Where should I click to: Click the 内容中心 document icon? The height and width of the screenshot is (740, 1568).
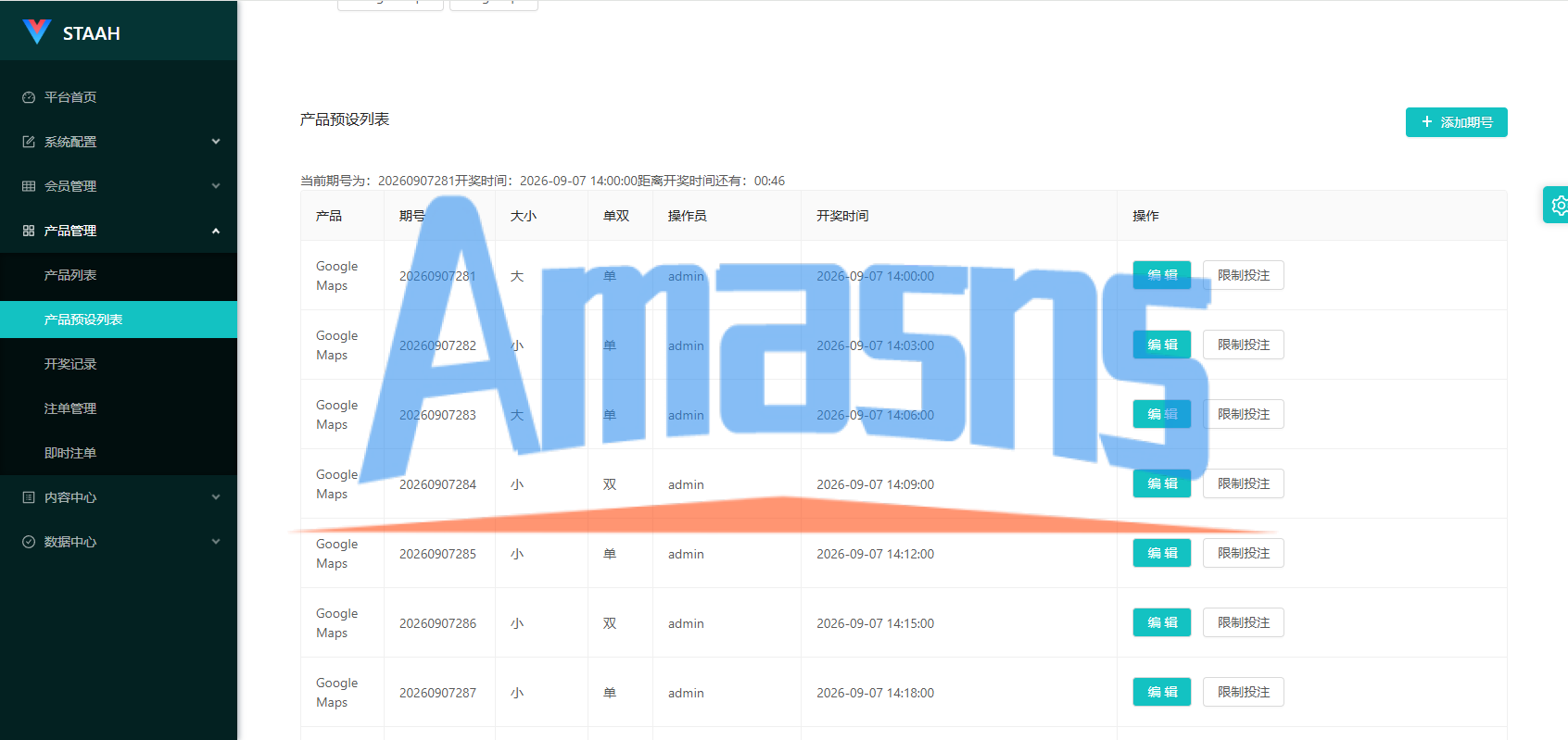(29, 497)
